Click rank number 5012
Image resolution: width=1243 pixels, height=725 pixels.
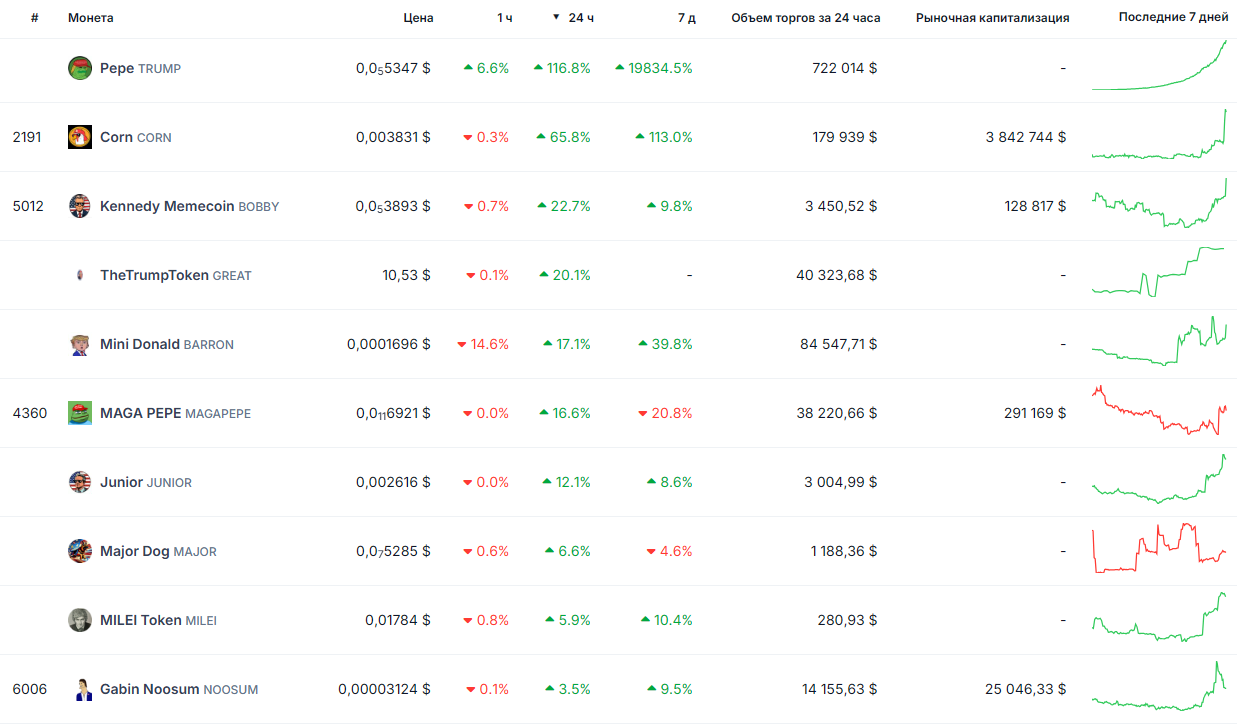[27, 206]
